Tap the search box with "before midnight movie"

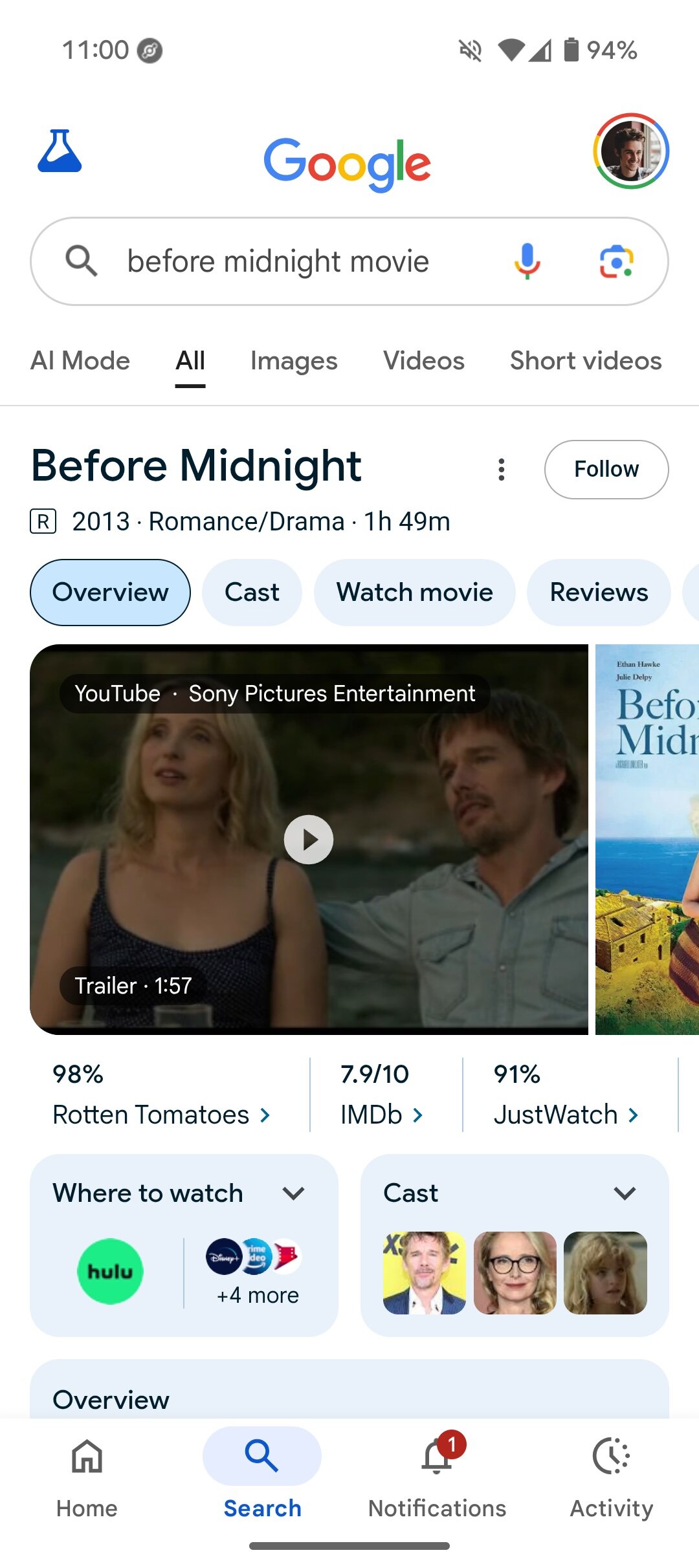pyautogui.click(x=278, y=261)
